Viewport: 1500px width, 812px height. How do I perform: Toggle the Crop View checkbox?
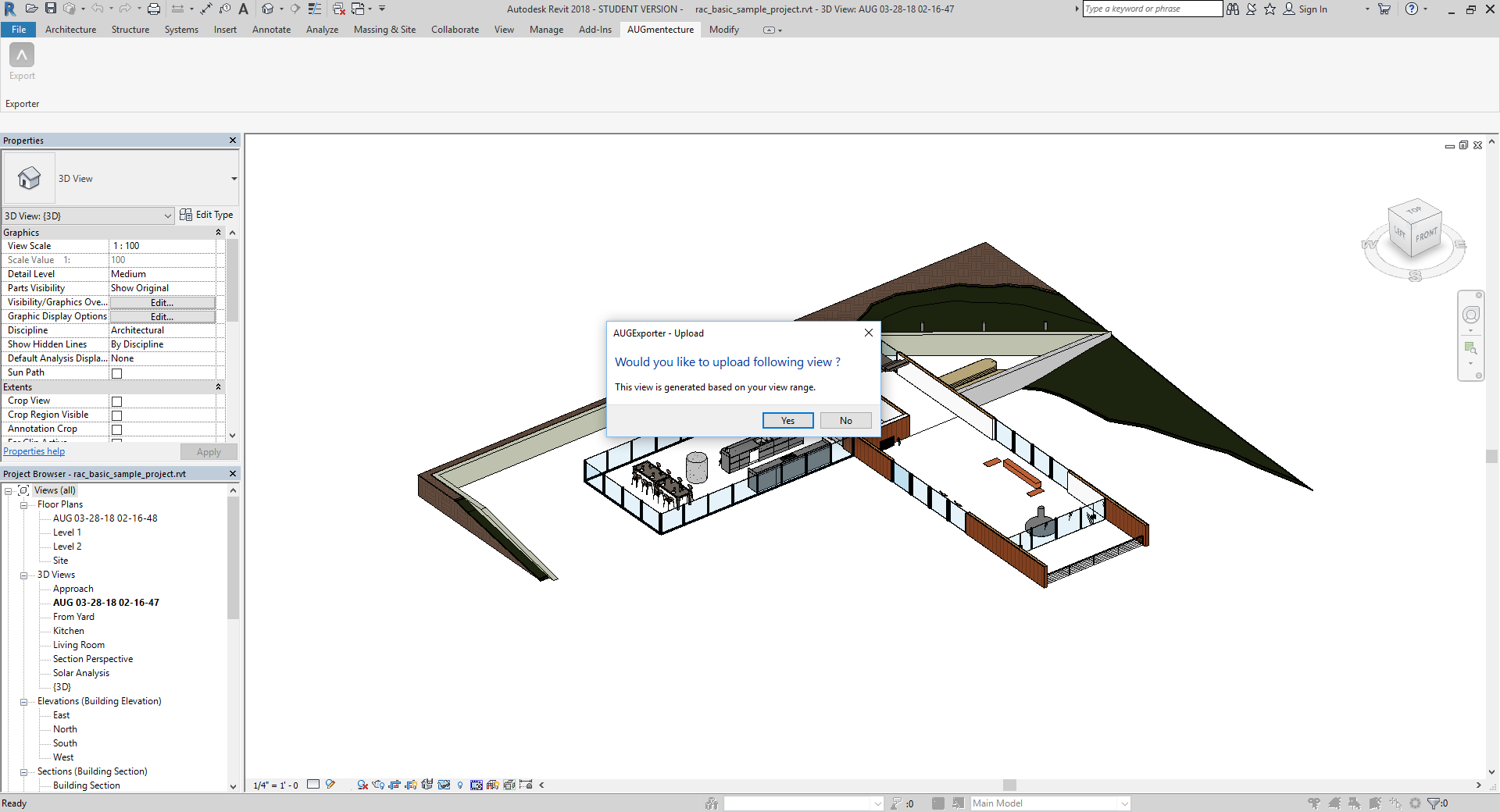[117, 401]
